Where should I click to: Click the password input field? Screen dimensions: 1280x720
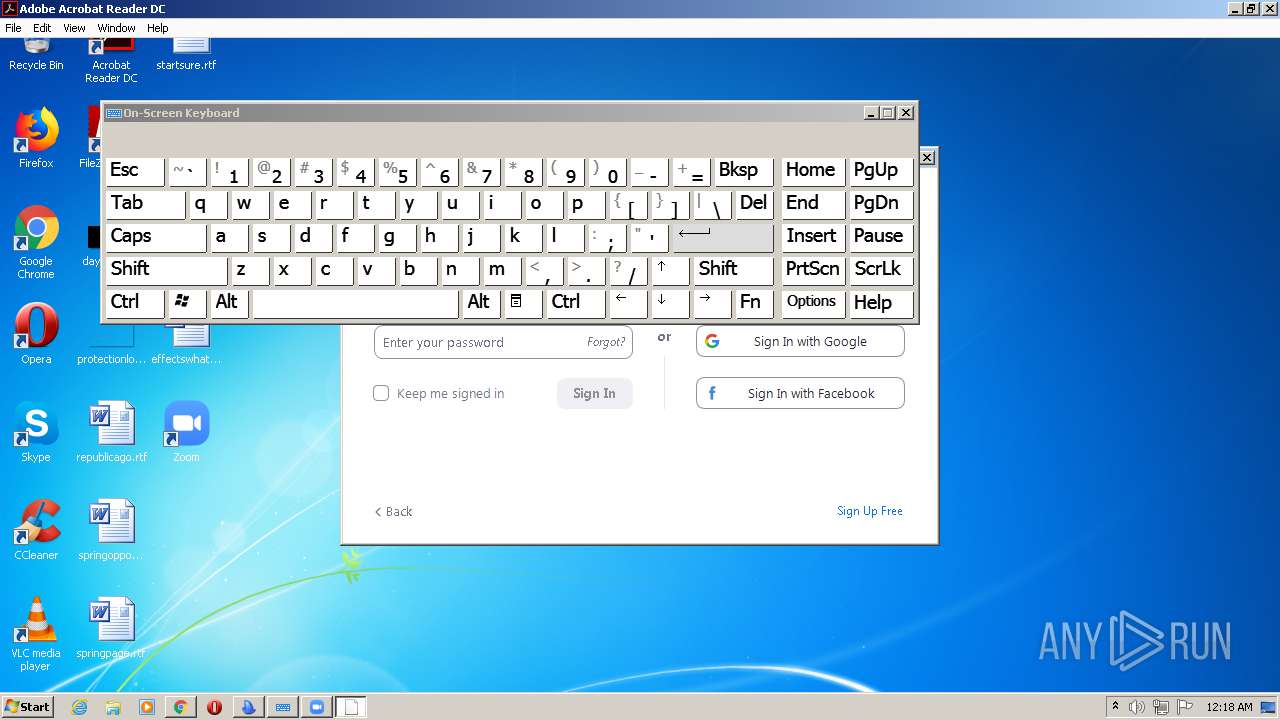[503, 342]
